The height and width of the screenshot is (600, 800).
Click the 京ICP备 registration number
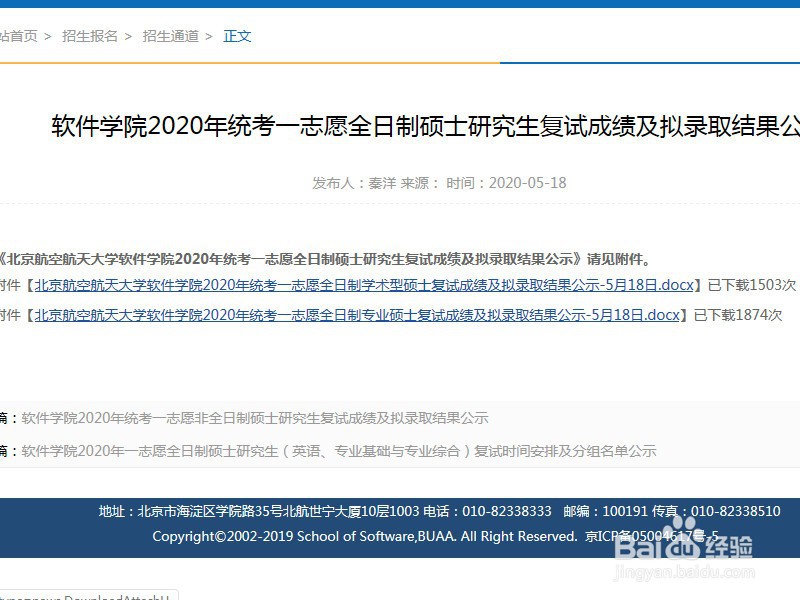coord(652,536)
